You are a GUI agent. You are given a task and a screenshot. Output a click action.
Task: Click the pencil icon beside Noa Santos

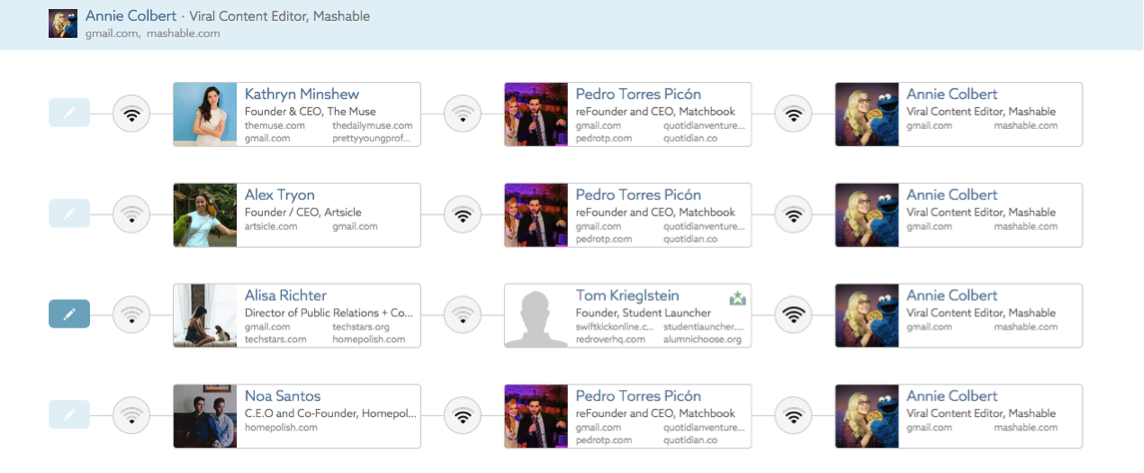point(69,414)
